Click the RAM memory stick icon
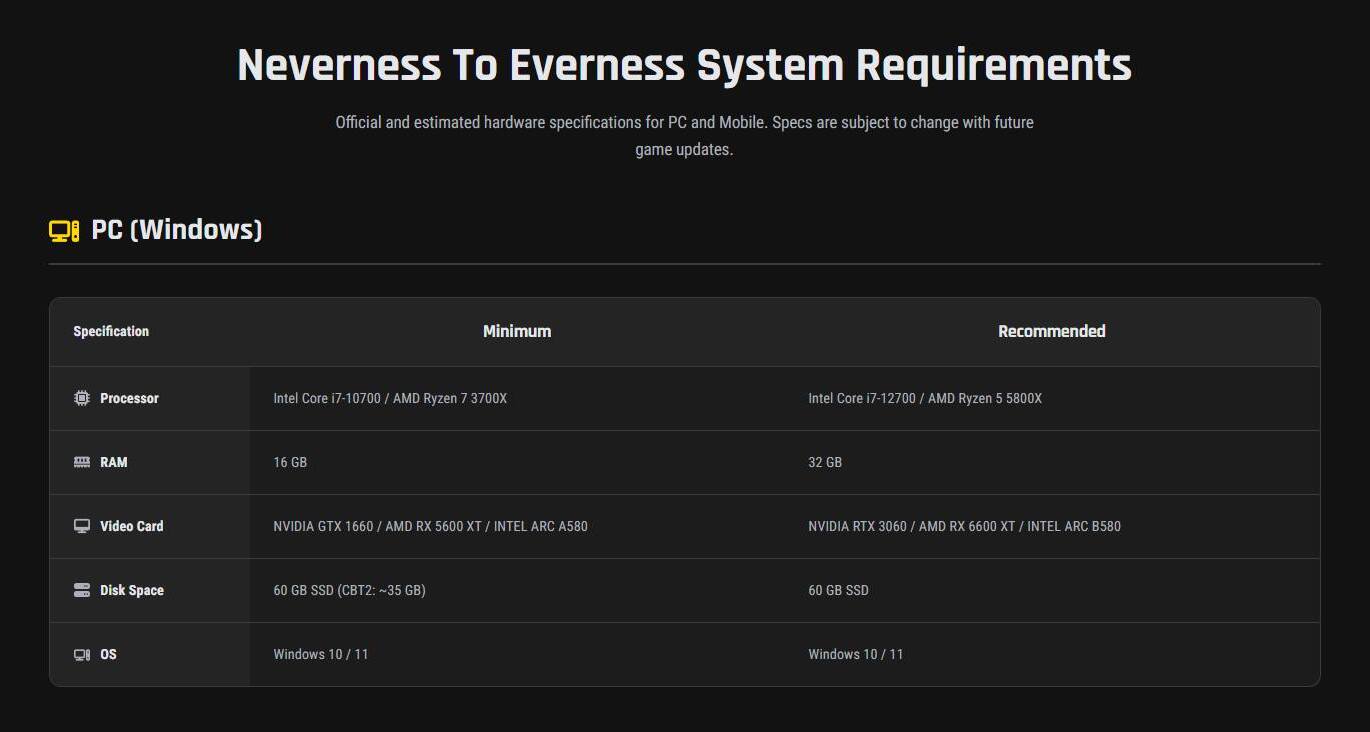The height and width of the screenshot is (732, 1370). [x=82, y=462]
